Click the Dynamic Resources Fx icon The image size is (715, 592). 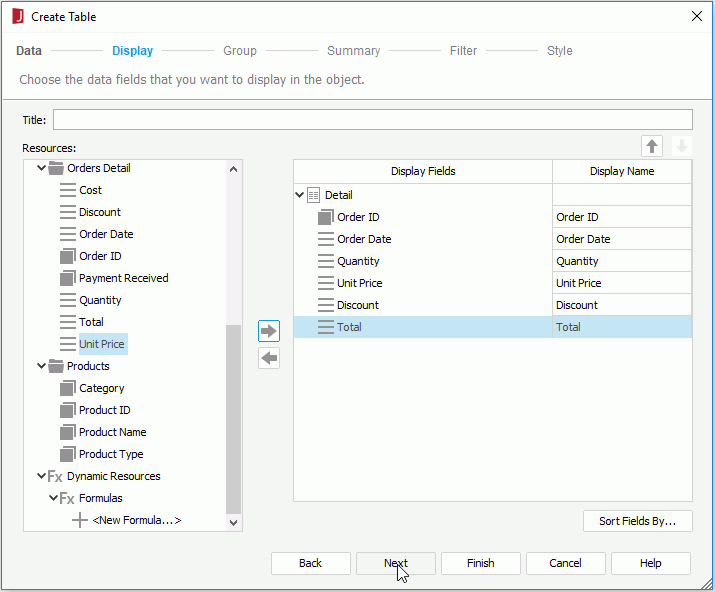(55, 477)
